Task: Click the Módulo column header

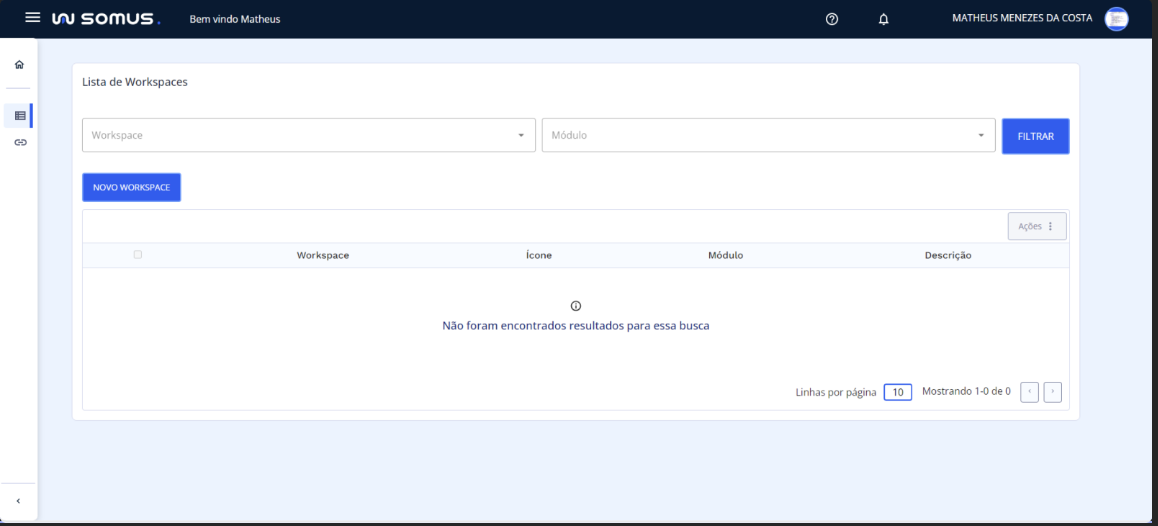Action: [x=725, y=255]
